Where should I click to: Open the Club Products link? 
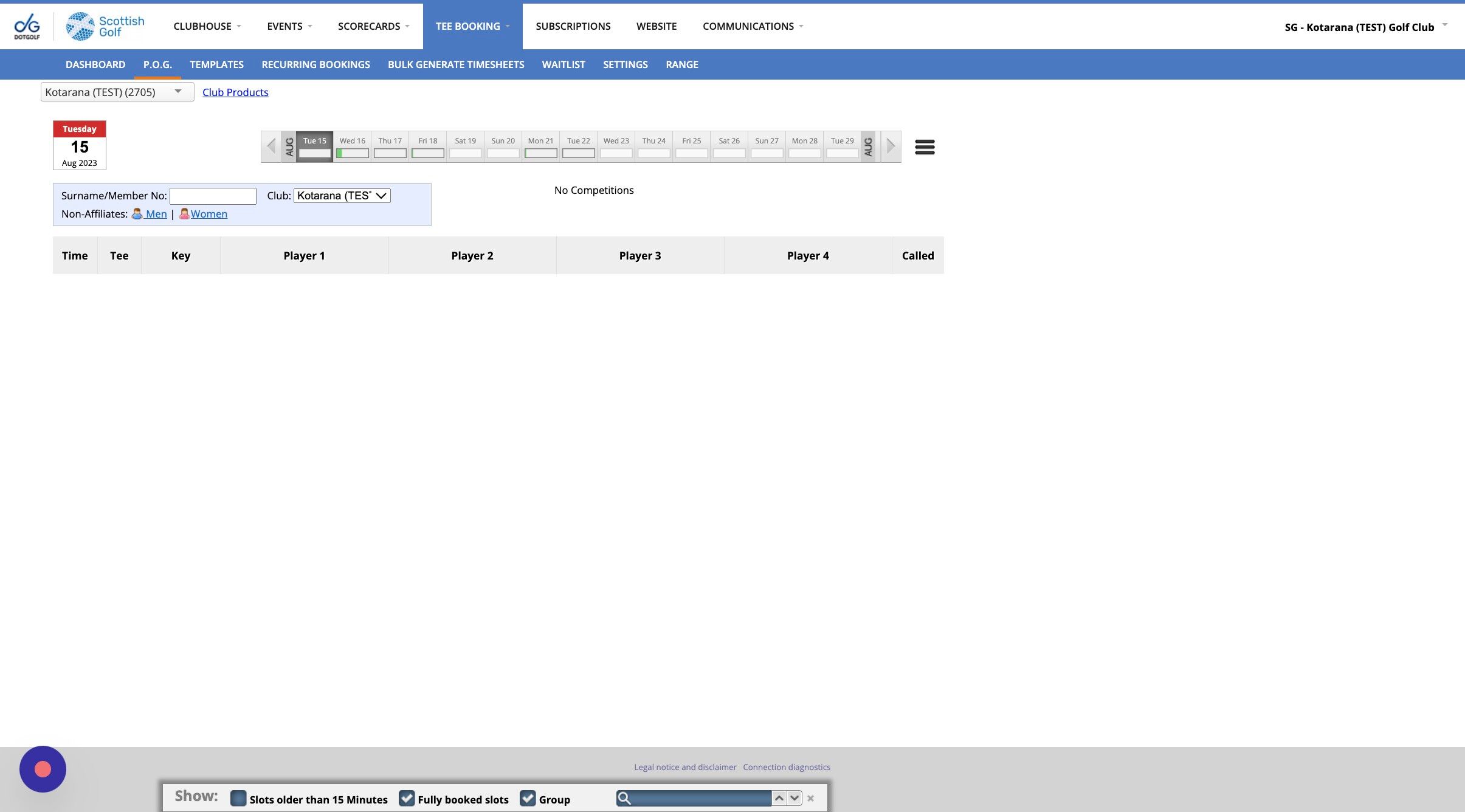(235, 92)
